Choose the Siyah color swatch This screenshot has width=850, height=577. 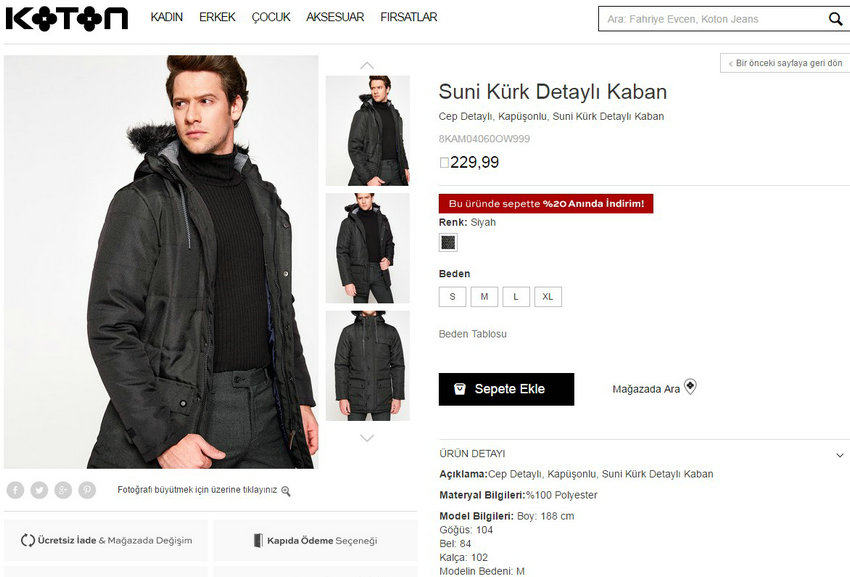point(448,242)
